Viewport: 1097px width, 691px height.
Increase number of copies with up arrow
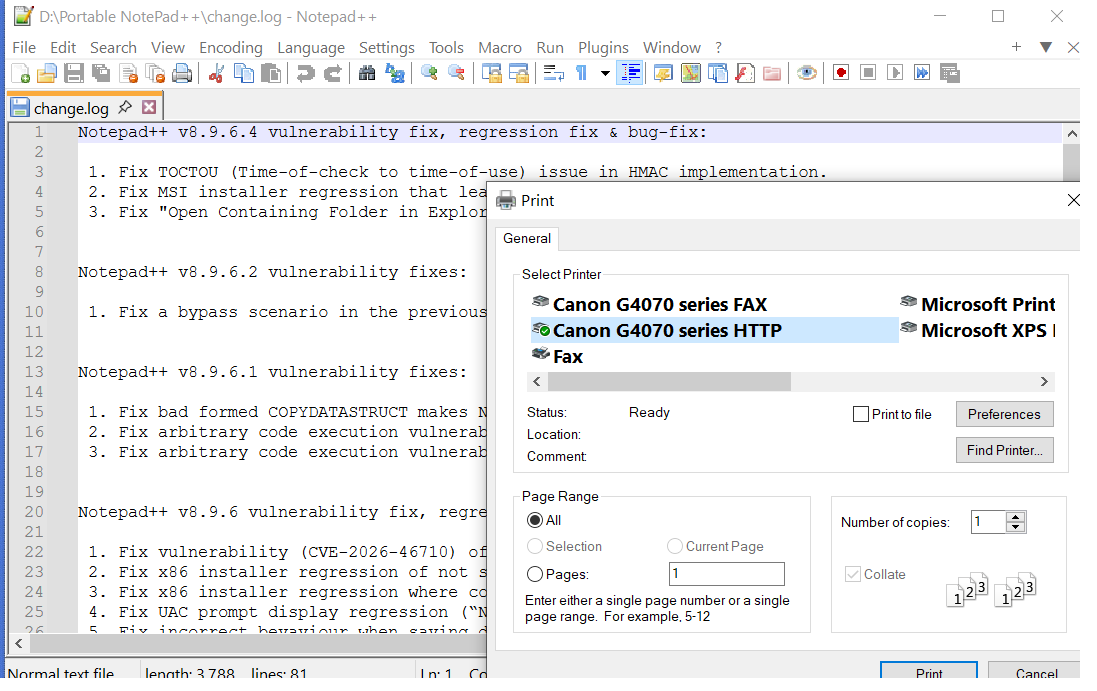(1016, 517)
